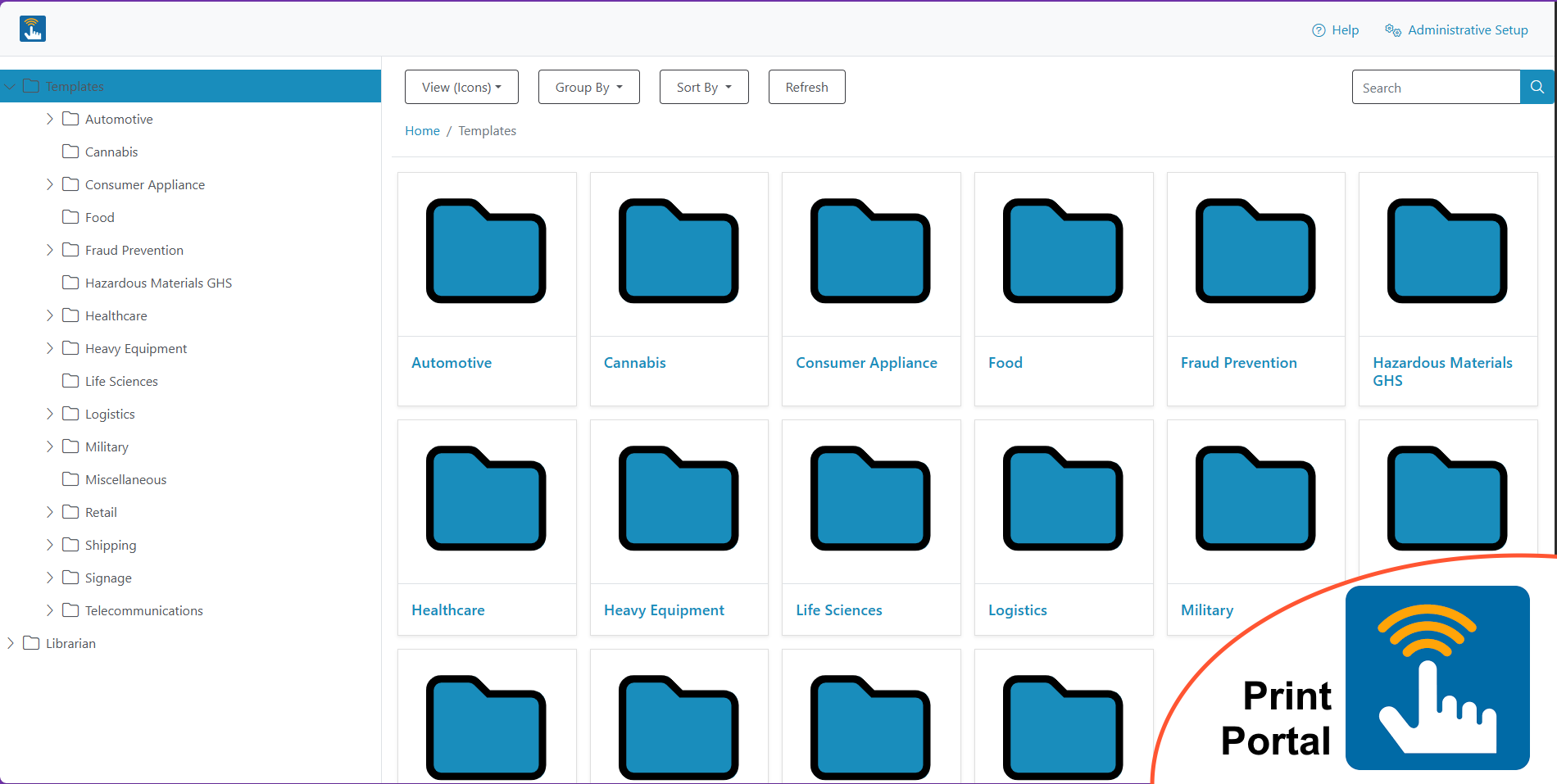Click folder icon beside Signage in tree
Viewport: 1557px width, 784px height.
(71, 578)
